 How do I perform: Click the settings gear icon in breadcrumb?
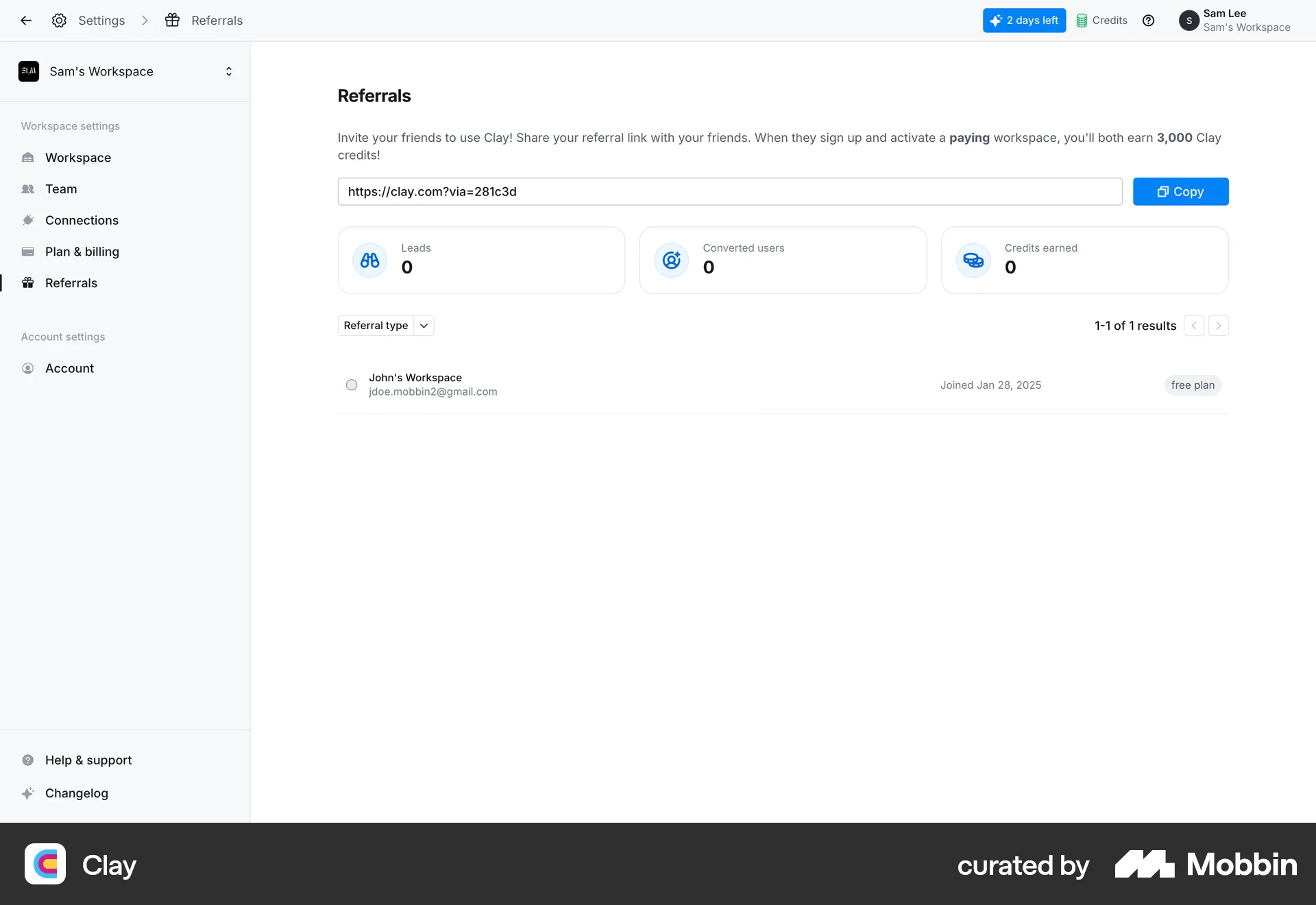click(59, 21)
